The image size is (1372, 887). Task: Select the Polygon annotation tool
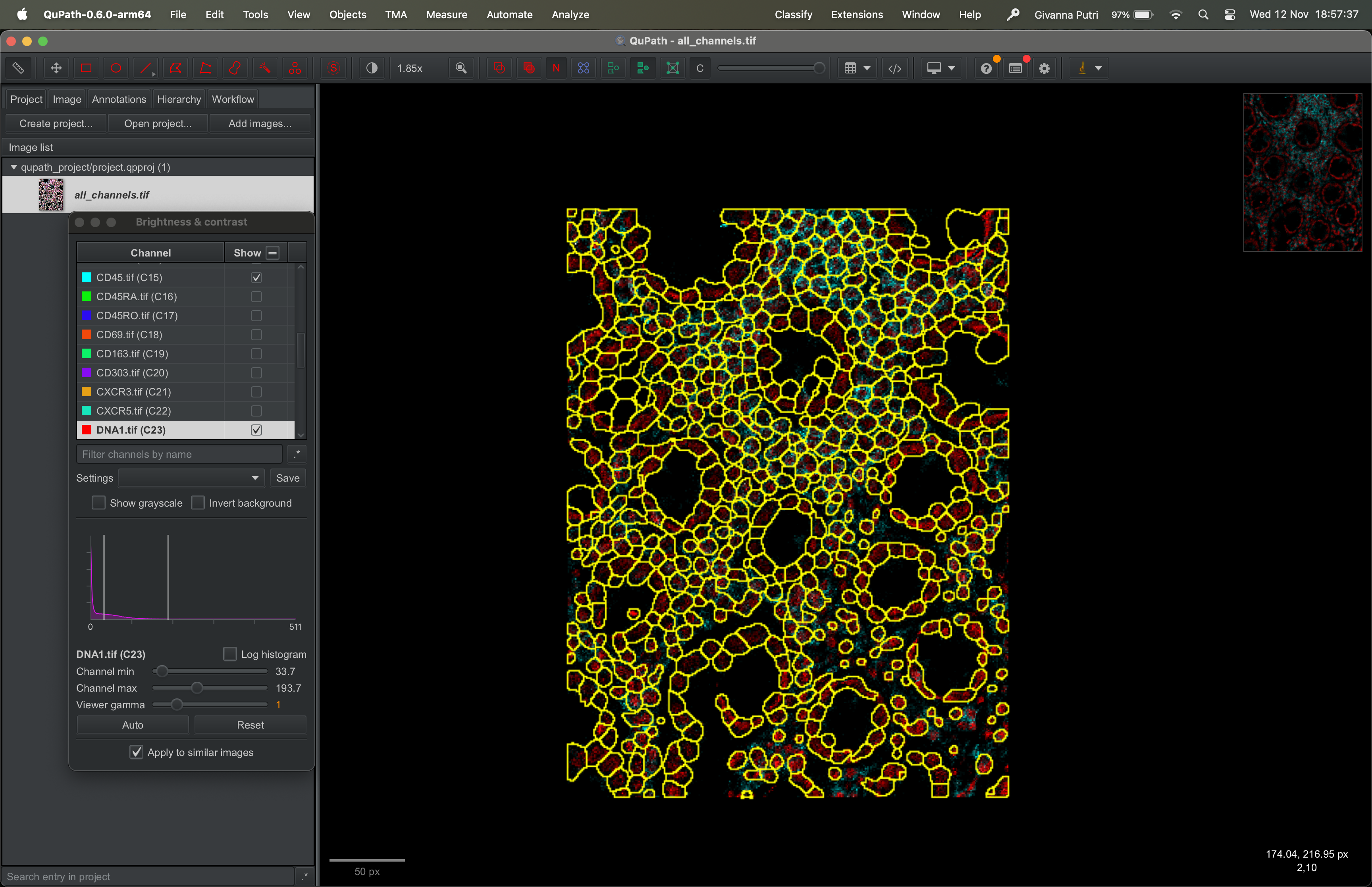(175, 68)
